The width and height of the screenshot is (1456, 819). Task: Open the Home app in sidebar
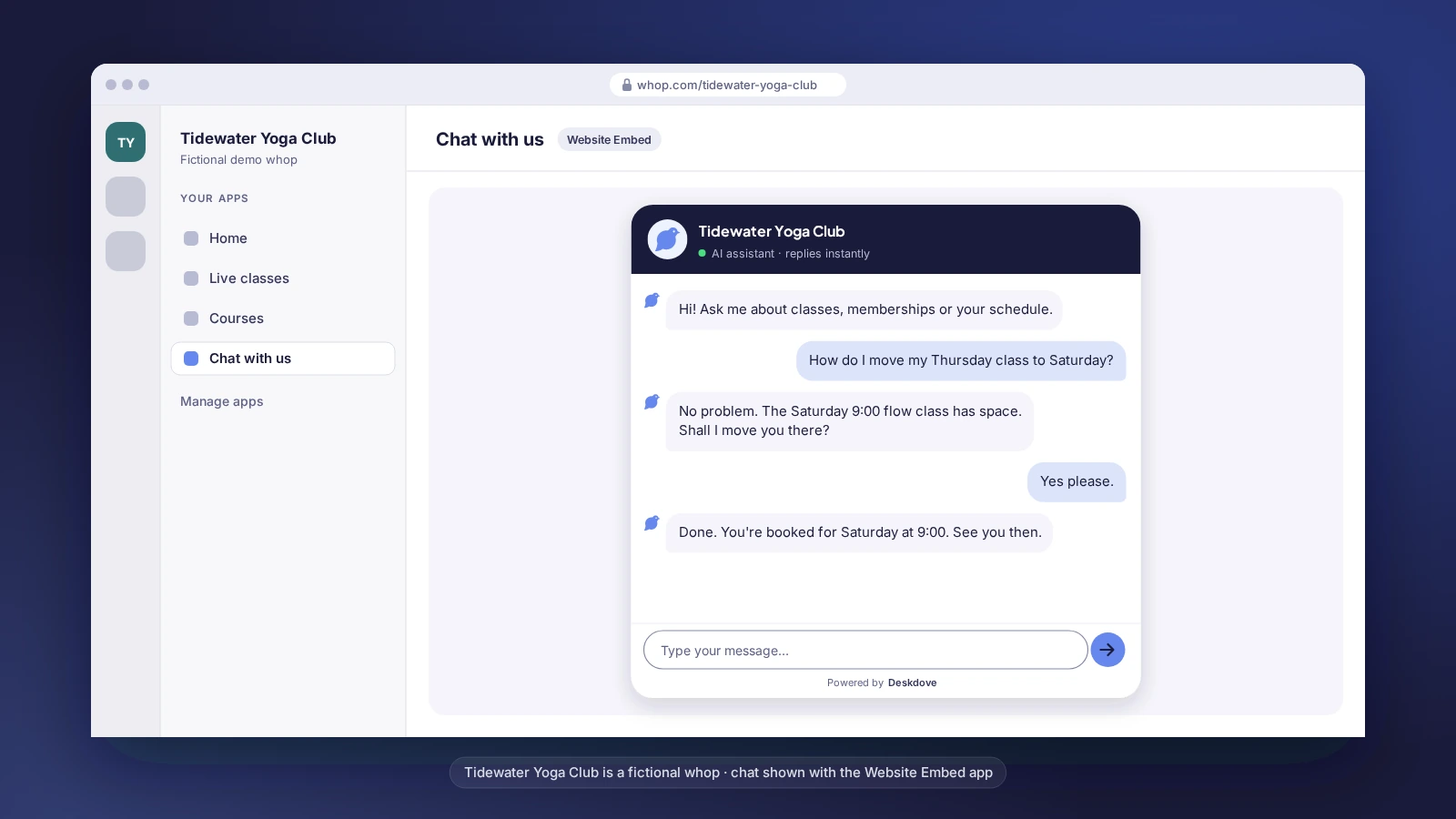[x=283, y=238]
